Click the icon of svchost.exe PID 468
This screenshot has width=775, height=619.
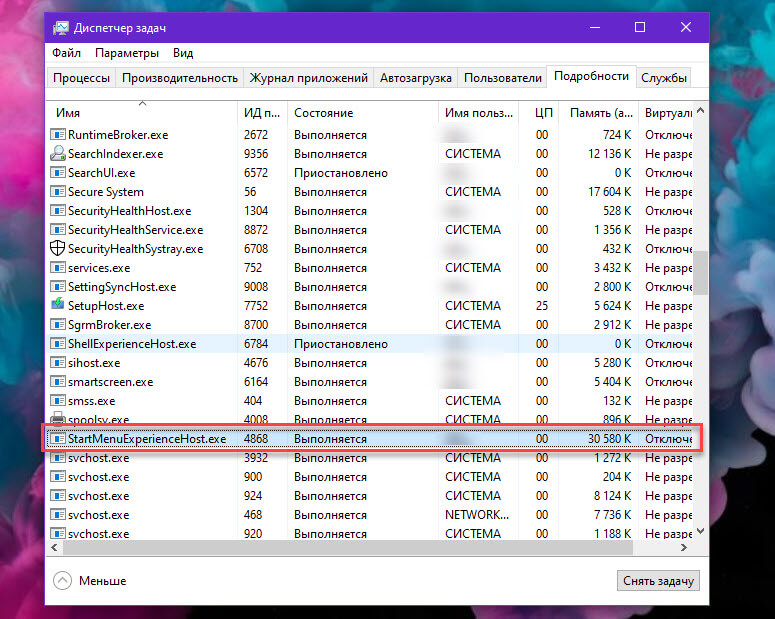click(58, 515)
